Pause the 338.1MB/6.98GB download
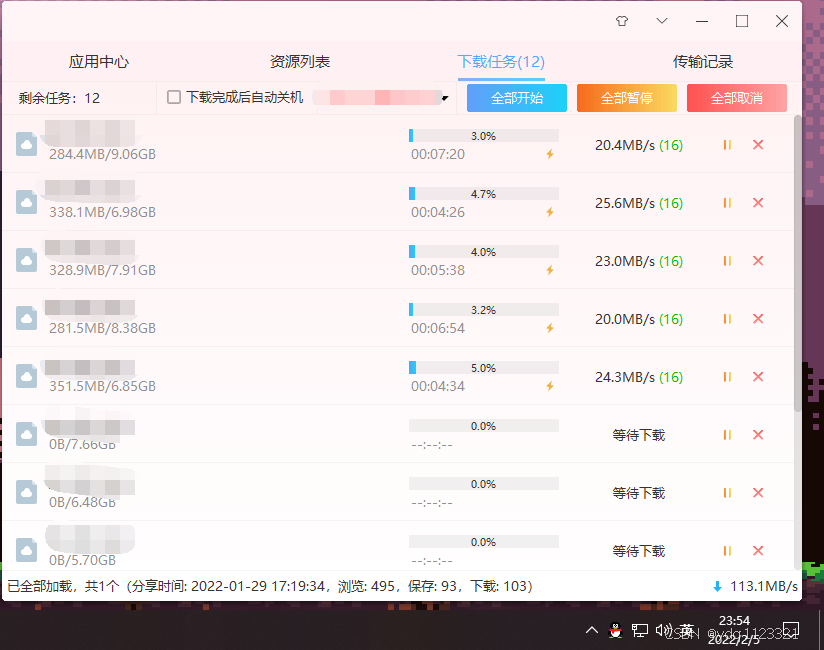 727,203
